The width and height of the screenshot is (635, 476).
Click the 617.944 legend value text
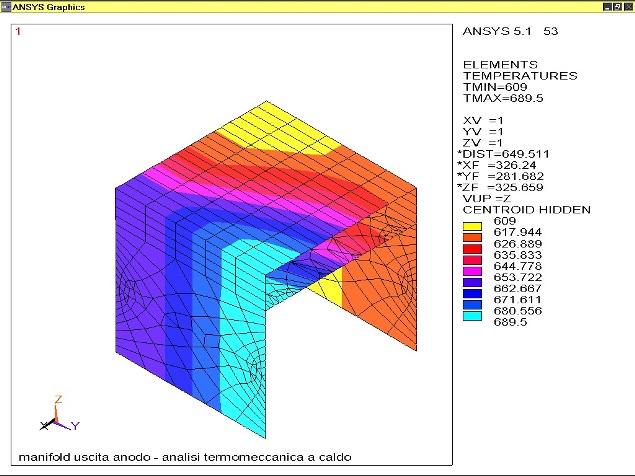pyautogui.click(x=518, y=232)
